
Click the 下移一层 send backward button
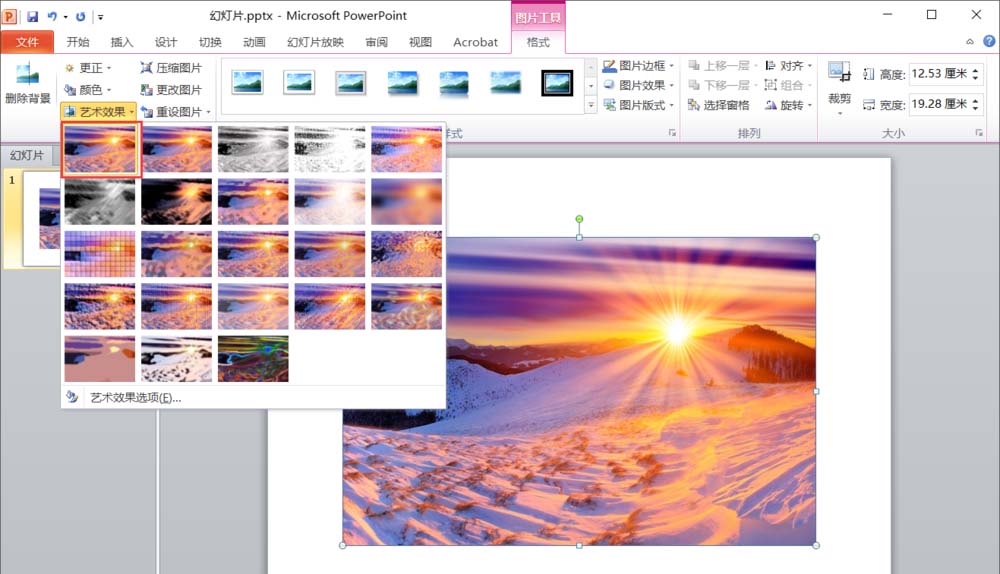(x=723, y=85)
